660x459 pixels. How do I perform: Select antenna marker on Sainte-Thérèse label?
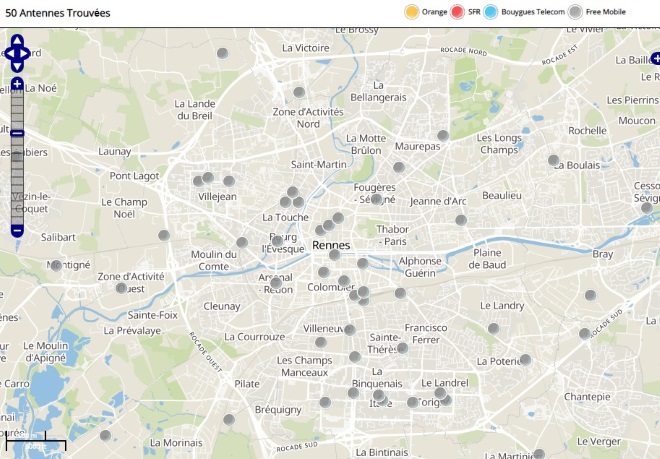tap(402, 348)
